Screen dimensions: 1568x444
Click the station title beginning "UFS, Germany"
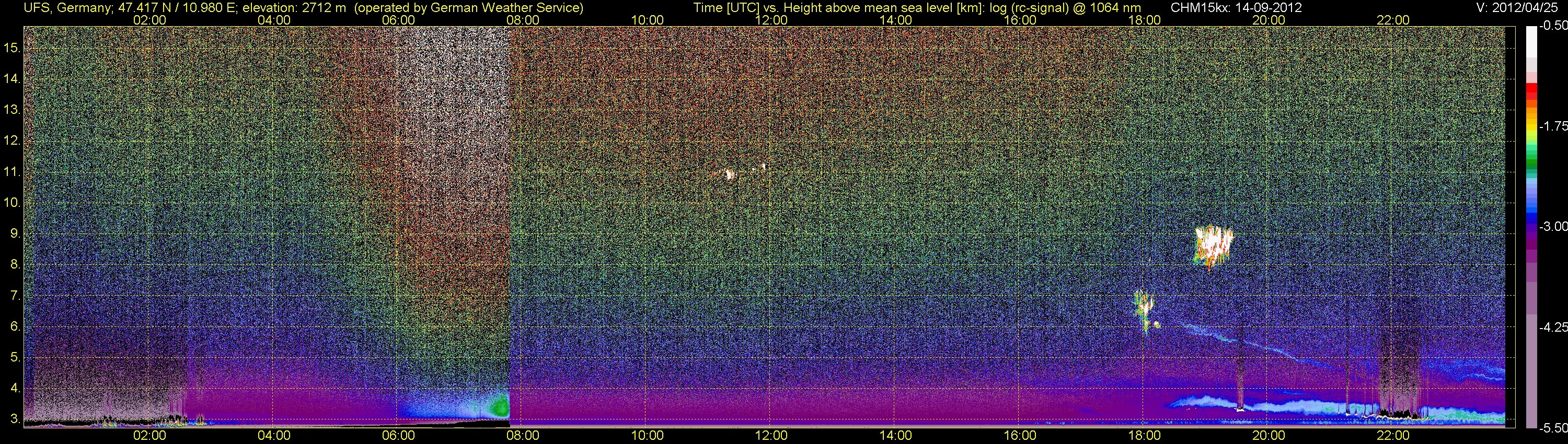[303, 8]
